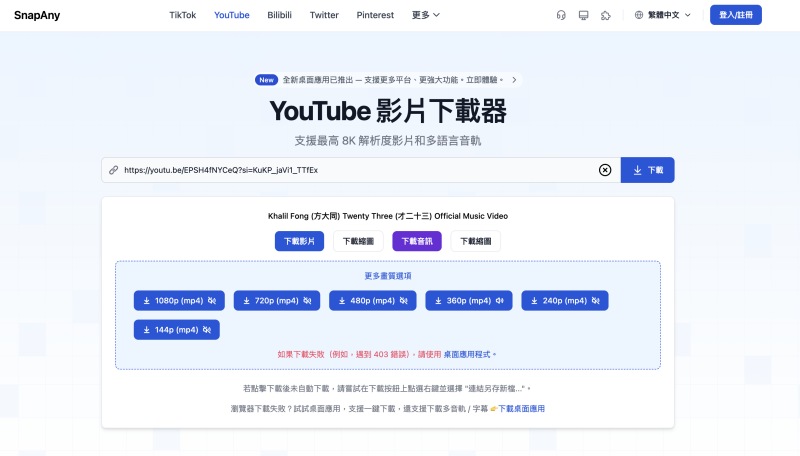The width and height of the screenshot is (800, 456).
Task: Clear the URL with the circled X icon
Action: click(x=605, y=170)
